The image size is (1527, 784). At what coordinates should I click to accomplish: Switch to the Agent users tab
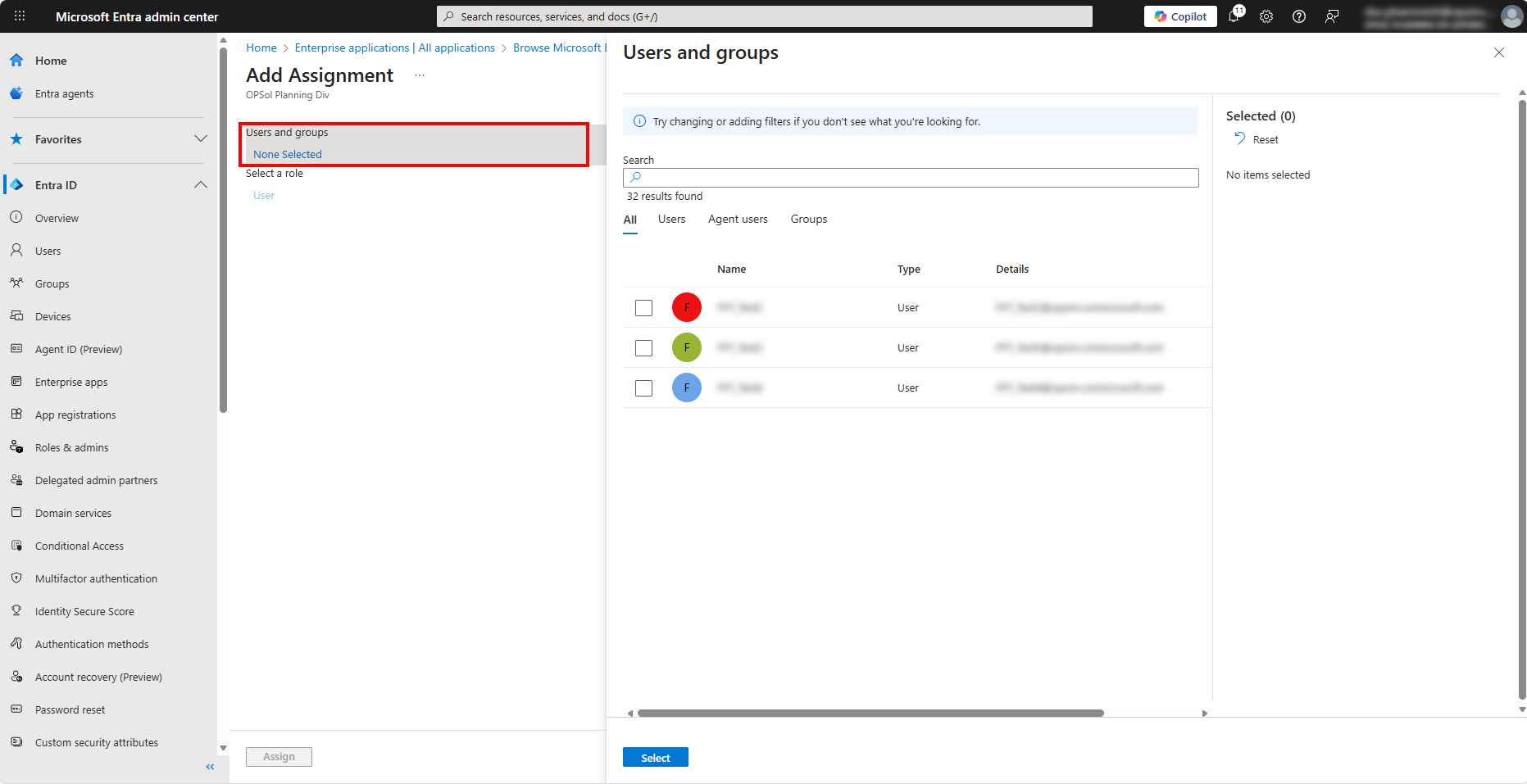[x=738, y=220]
